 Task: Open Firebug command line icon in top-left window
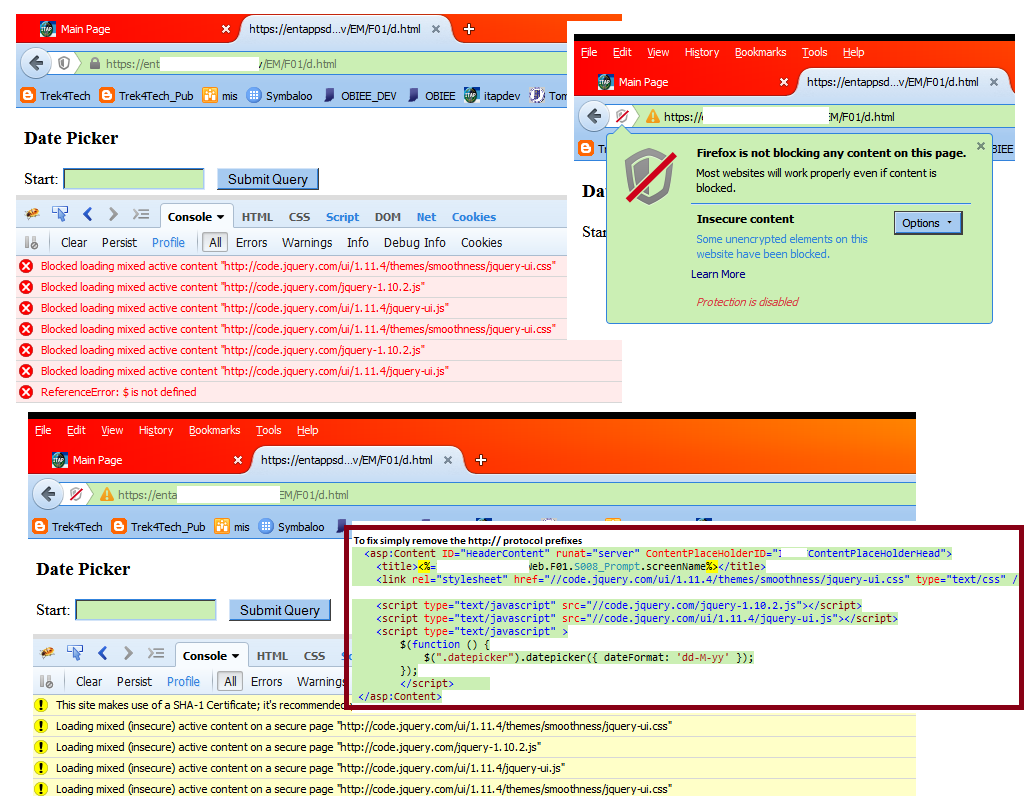point(141,214)
